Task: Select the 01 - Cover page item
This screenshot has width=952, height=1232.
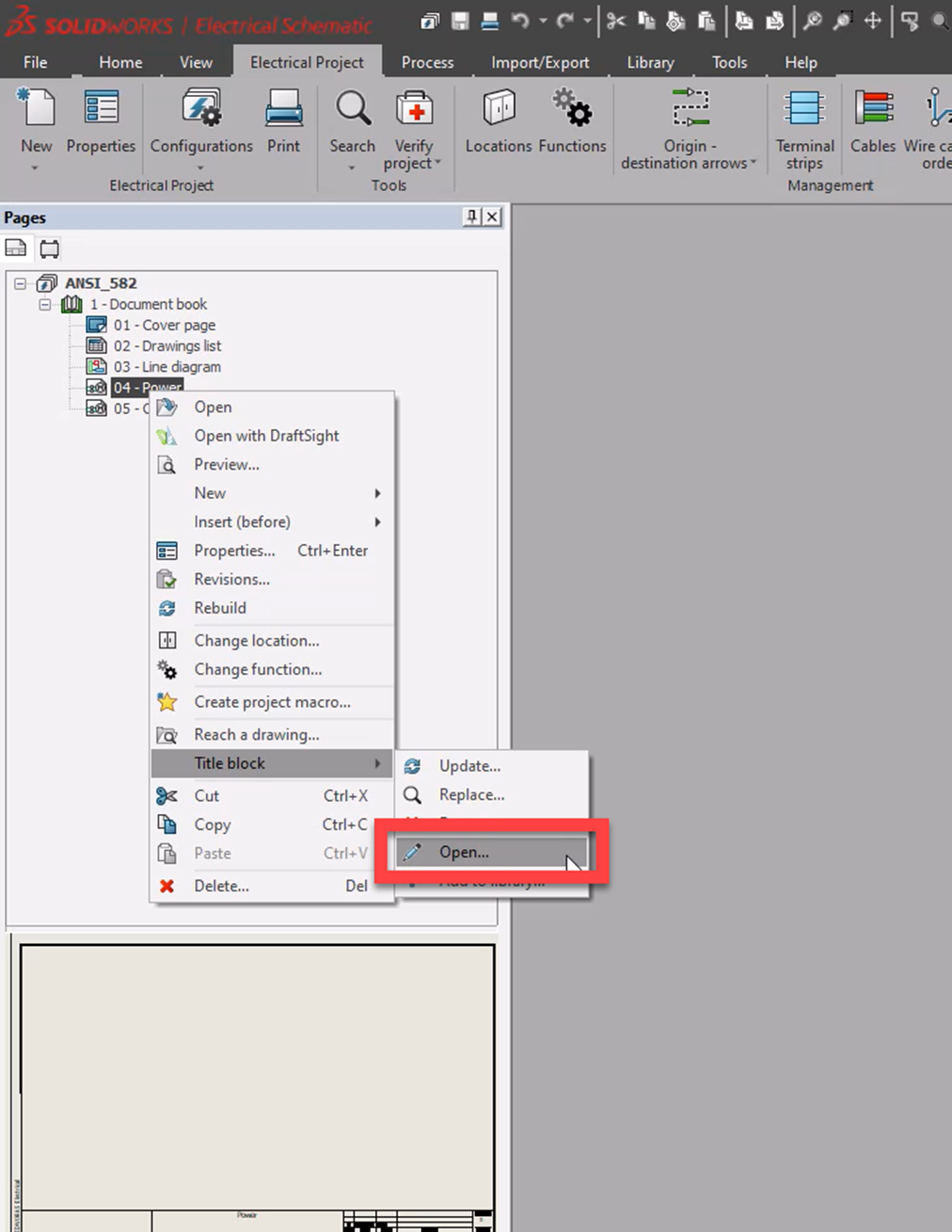Action: point(164,325)
